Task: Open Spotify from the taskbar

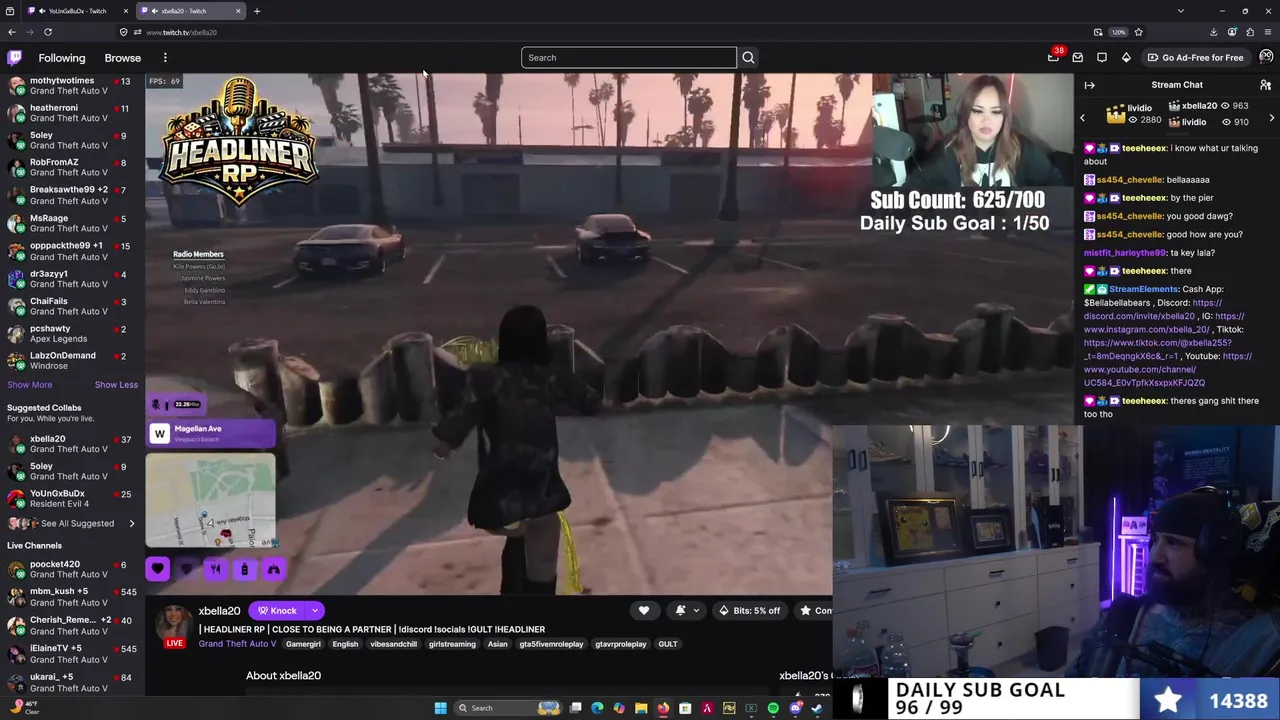Action: (773, 708)
